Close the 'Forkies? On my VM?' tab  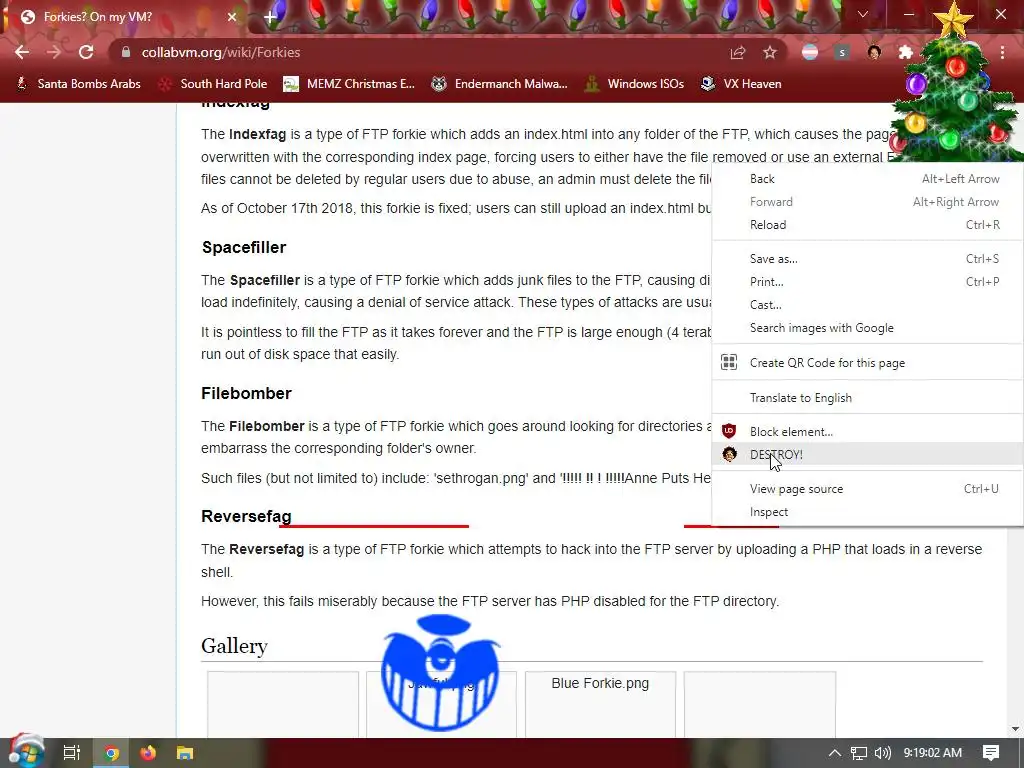tap(232, 17)
